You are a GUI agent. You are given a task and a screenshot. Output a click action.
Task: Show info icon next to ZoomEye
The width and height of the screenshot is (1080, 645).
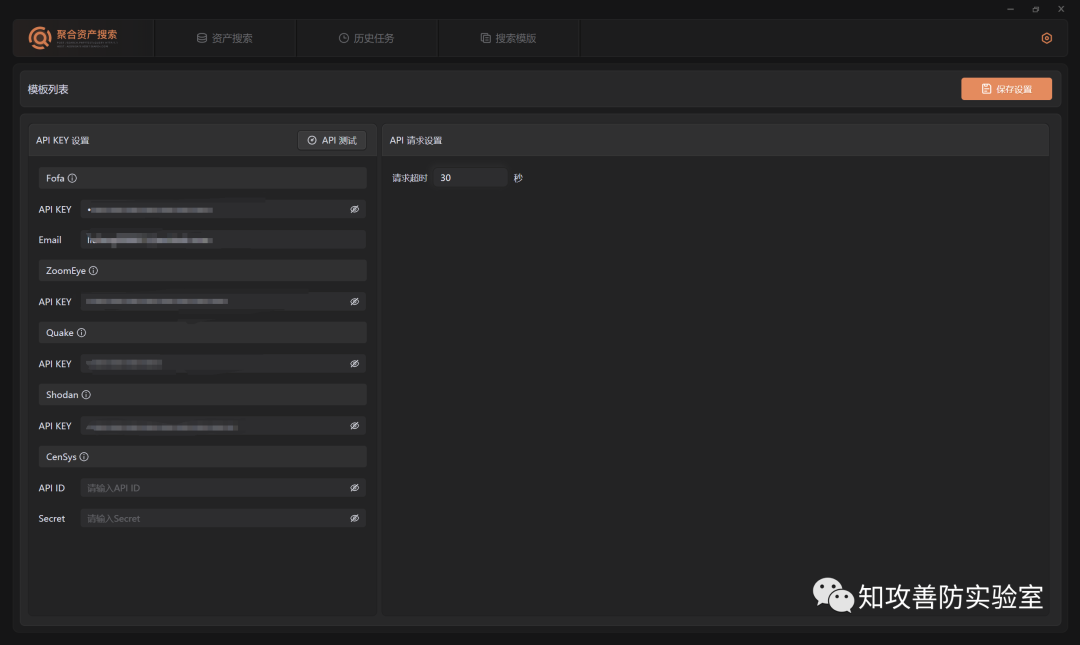click(94, 271)
